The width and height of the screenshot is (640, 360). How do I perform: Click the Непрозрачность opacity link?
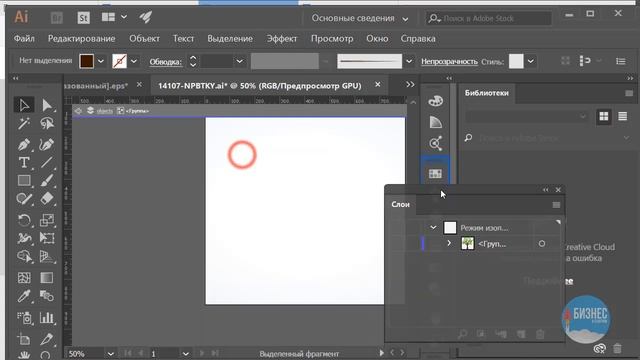(x=449, y=61)
